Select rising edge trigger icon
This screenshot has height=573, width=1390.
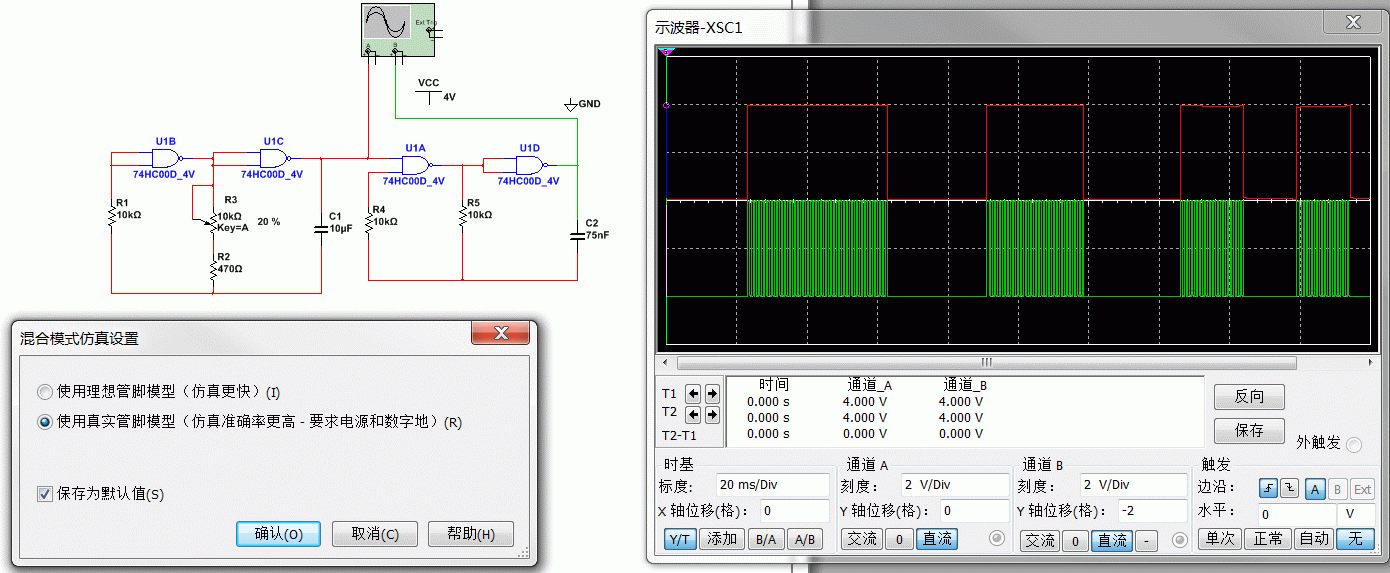click(x=1269, y=488)
